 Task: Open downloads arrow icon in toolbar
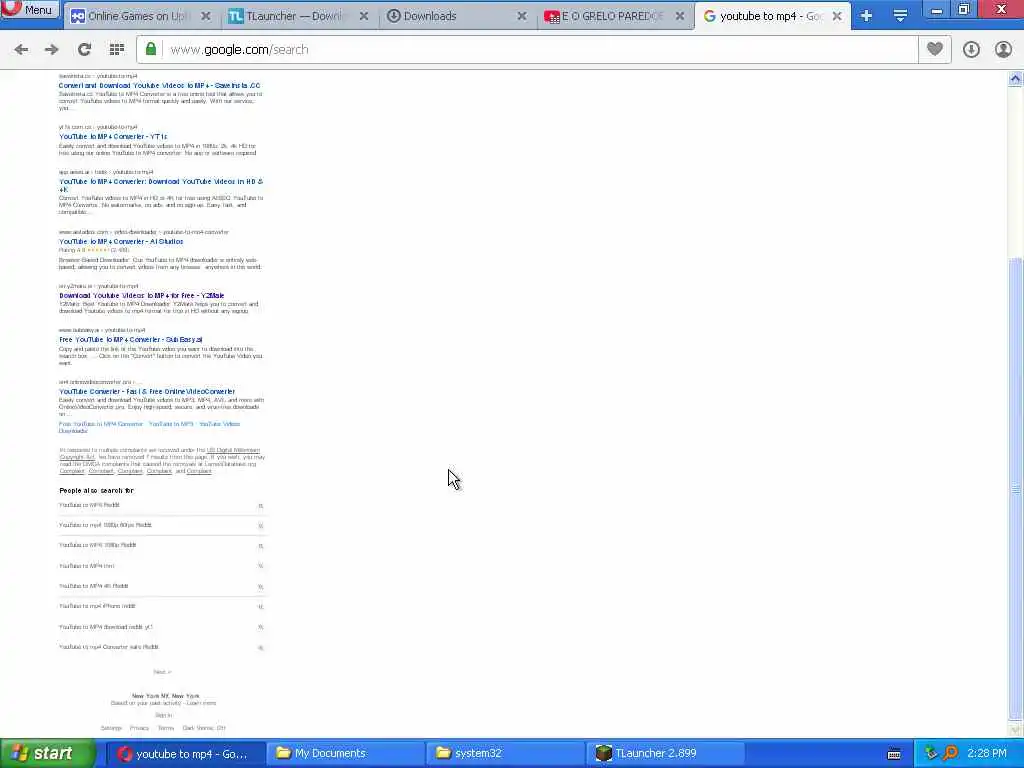[x=971, y=50]
